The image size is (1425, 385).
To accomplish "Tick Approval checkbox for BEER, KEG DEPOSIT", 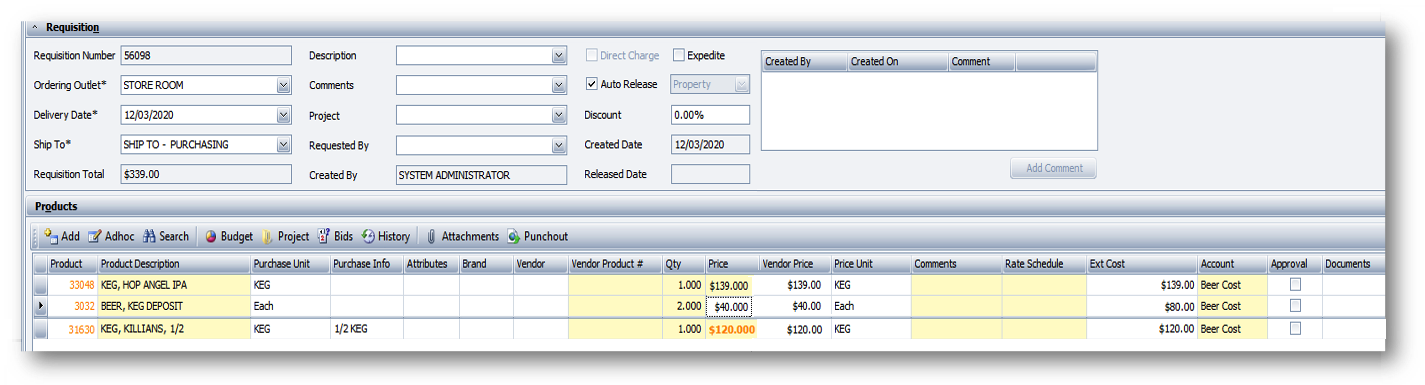I will click(x=1295, y=306).
